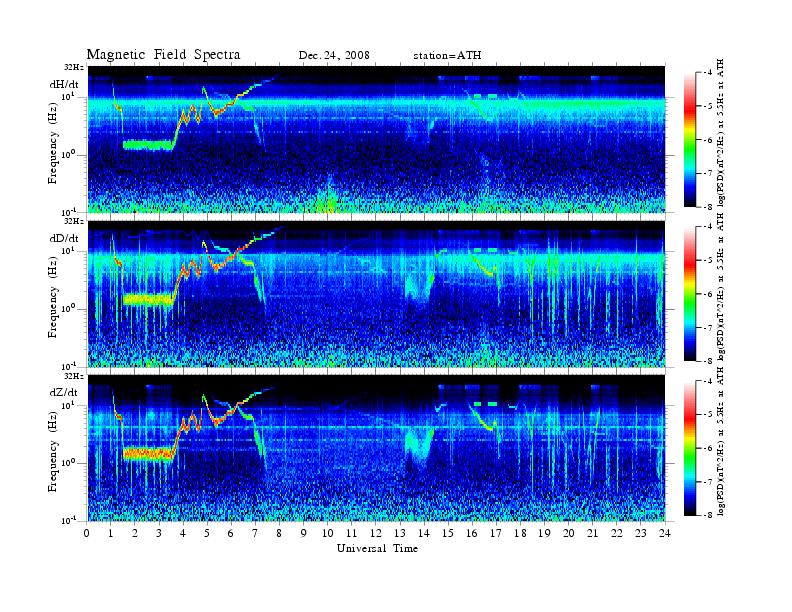Click the hour tick label "8" on time axis
The width and height of the screenshot is (792, 612).
(279, 533)
